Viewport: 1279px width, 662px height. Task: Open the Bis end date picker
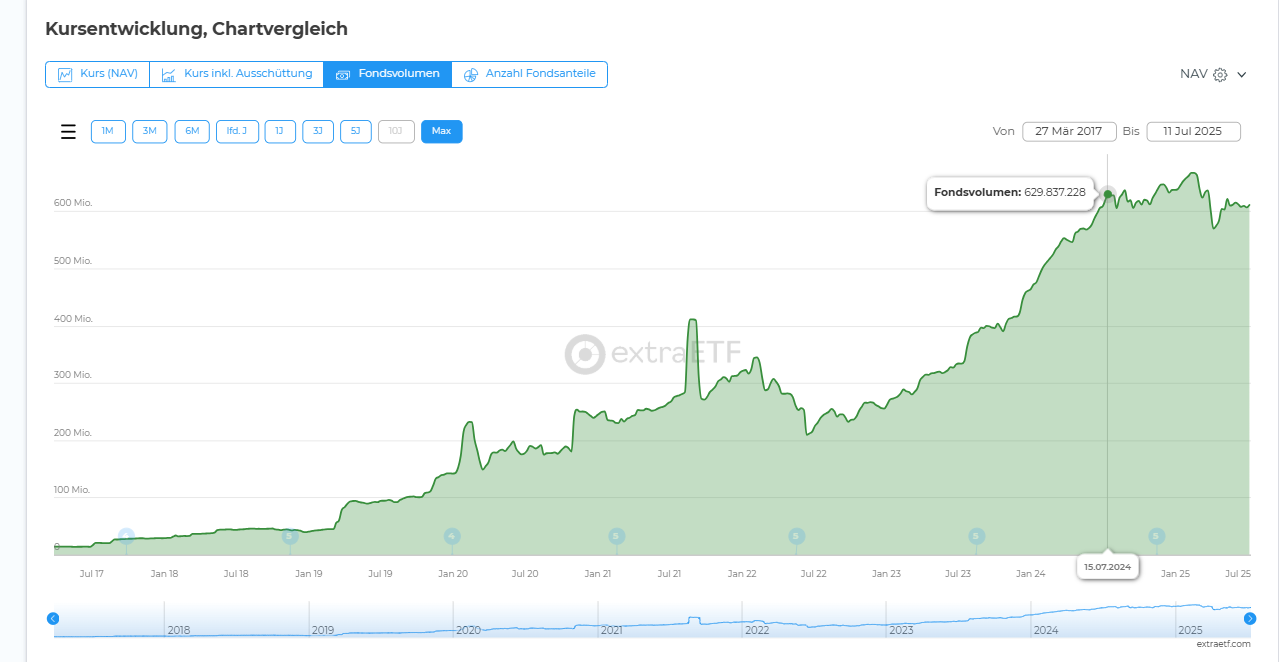pos(1193,132)
